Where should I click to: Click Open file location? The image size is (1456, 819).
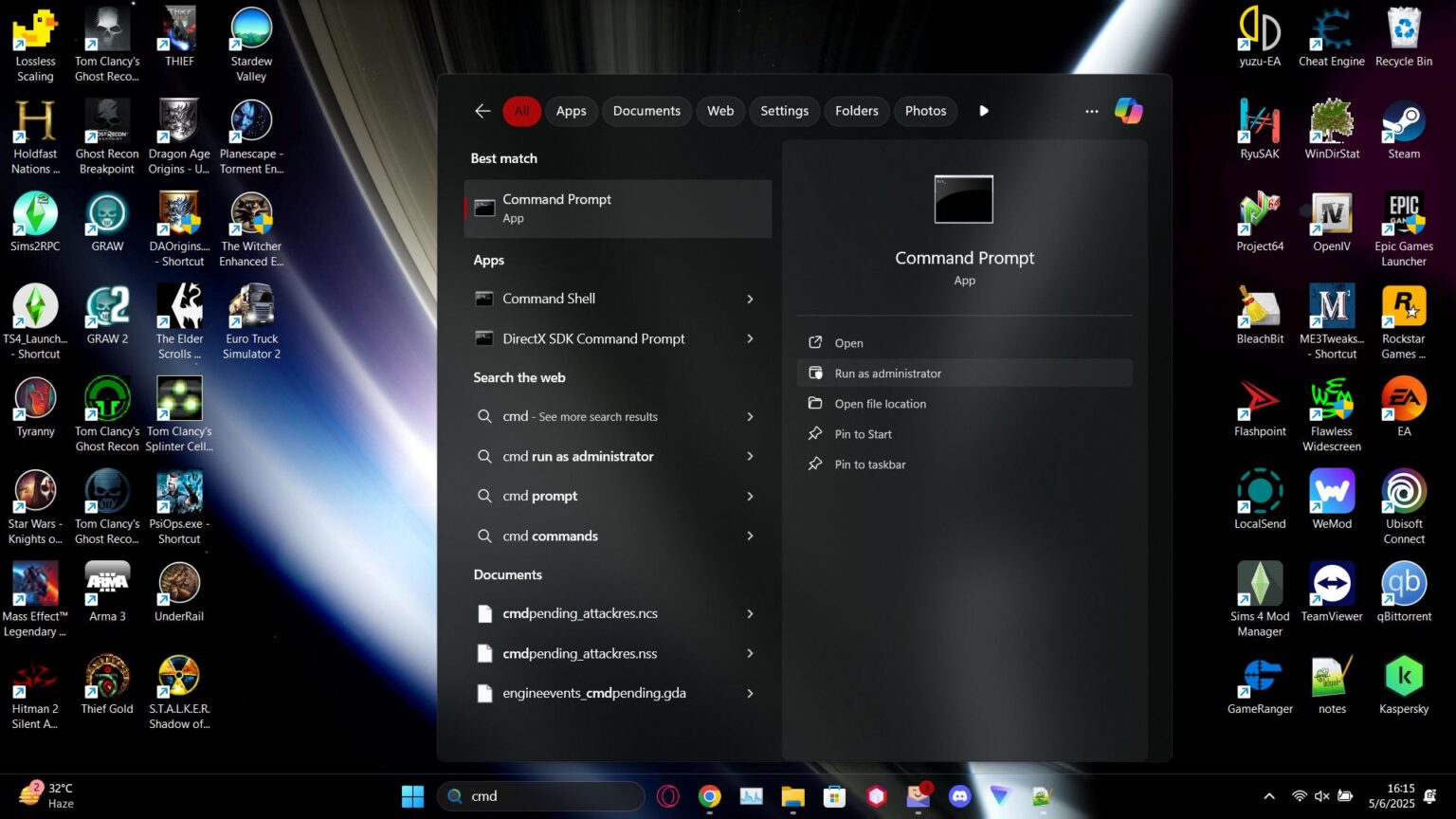(880, 404)
